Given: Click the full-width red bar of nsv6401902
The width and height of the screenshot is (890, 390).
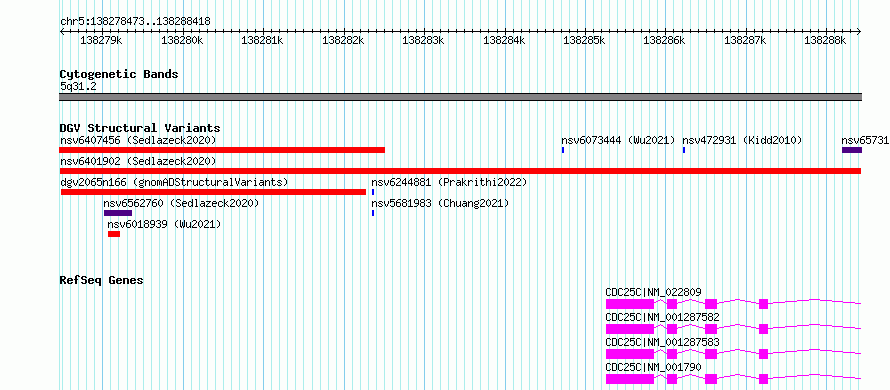Looking at the screenshot, I should pyautogui.click(x=460, y=171).
